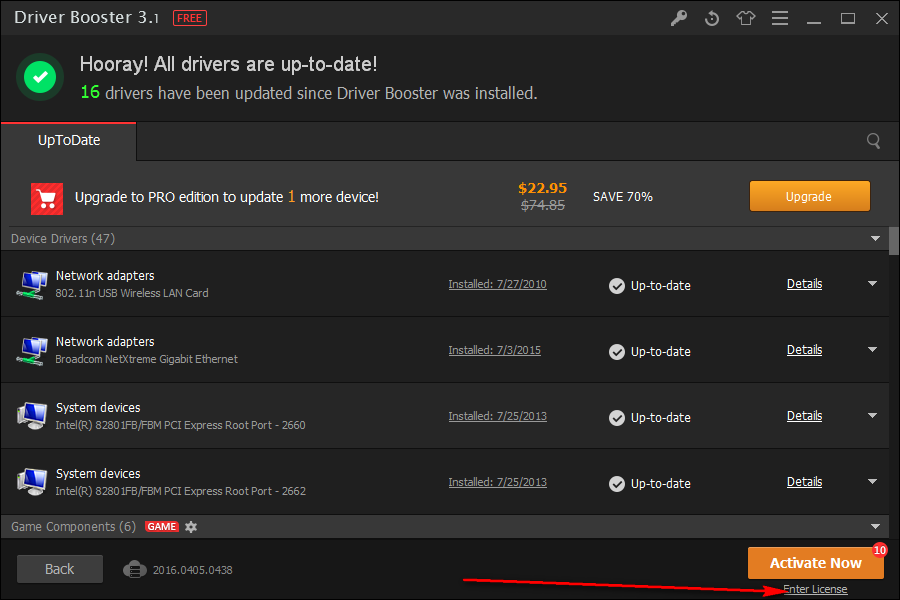Screen dimensions: 900x600
Task: Open the license key icon in title bar
Action: pyautogui.click(x=679, y=18)
